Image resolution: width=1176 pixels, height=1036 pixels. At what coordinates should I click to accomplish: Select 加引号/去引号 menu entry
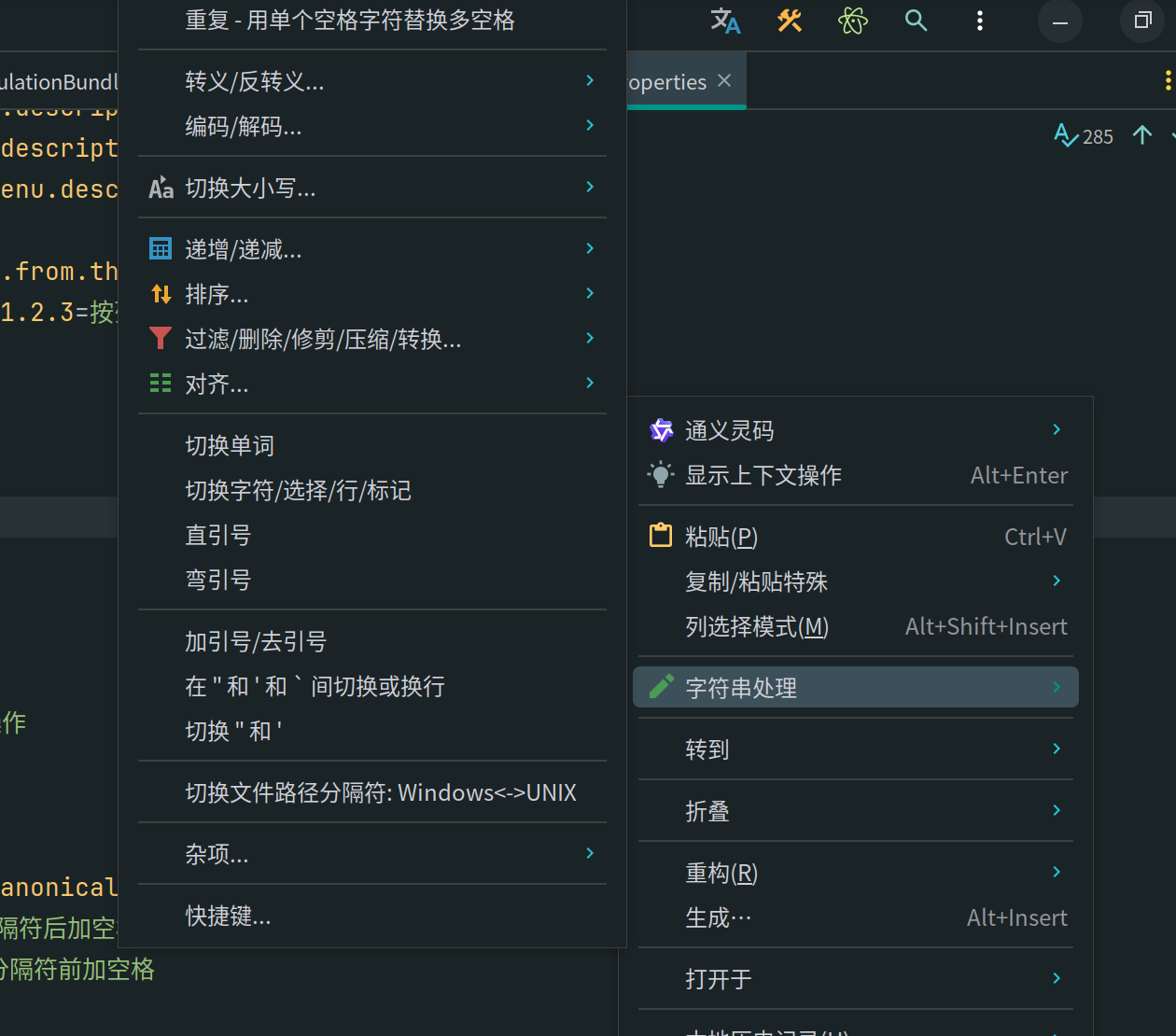pyautogui.click(x=372, y=641)
